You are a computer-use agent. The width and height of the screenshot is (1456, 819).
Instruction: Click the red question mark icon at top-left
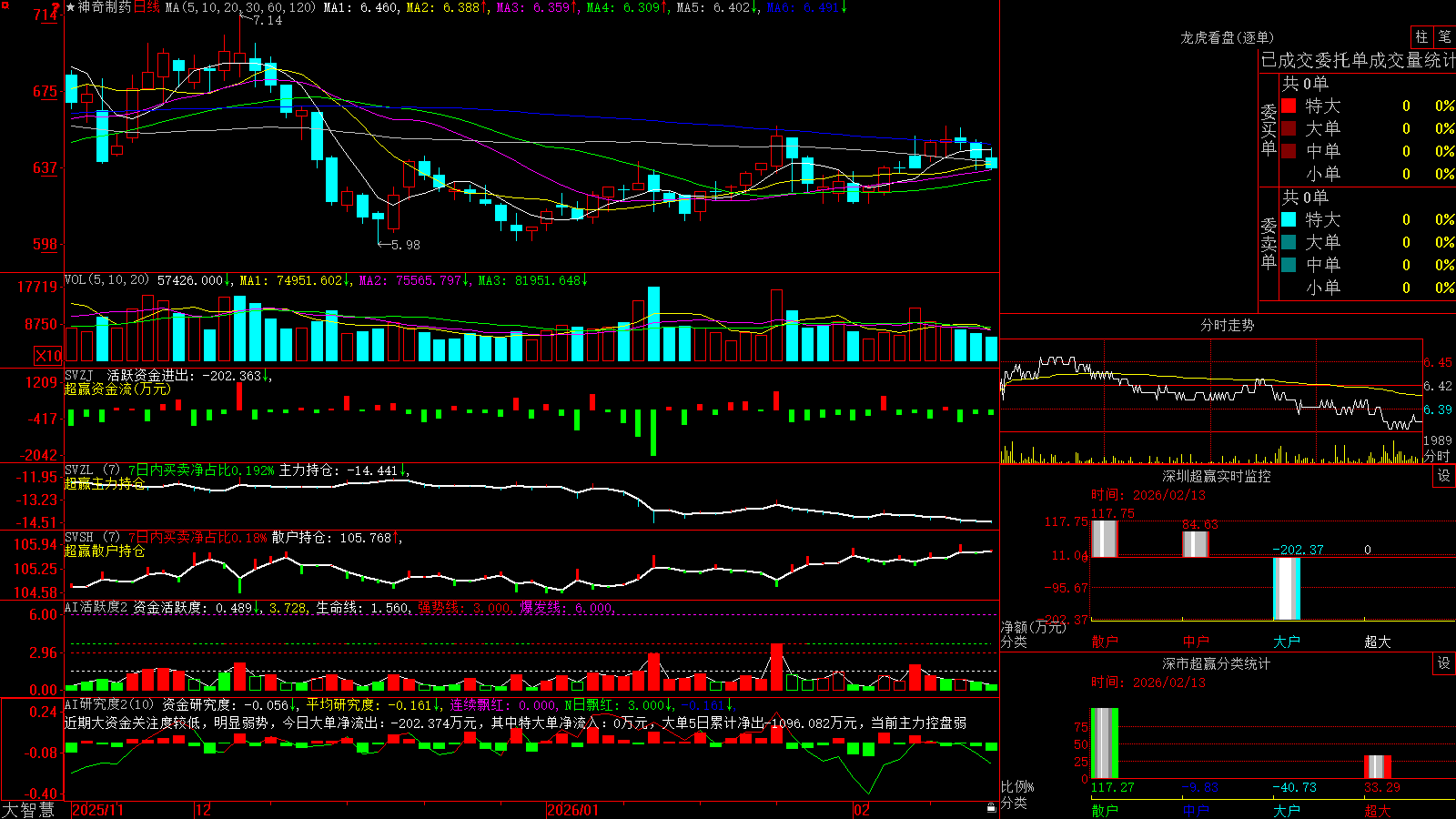(56, 8)
